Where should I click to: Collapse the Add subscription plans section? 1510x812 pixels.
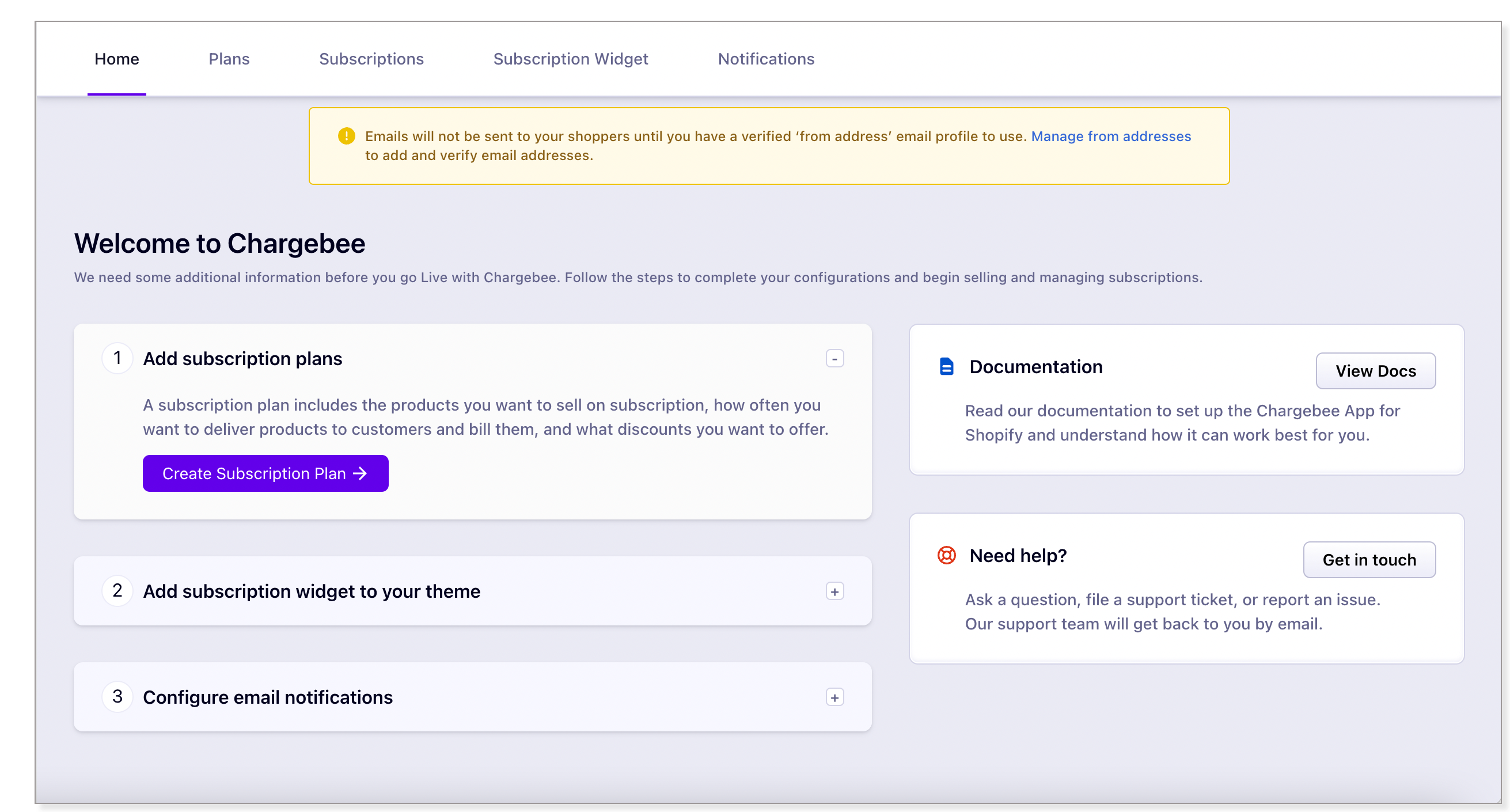(834, 358)
